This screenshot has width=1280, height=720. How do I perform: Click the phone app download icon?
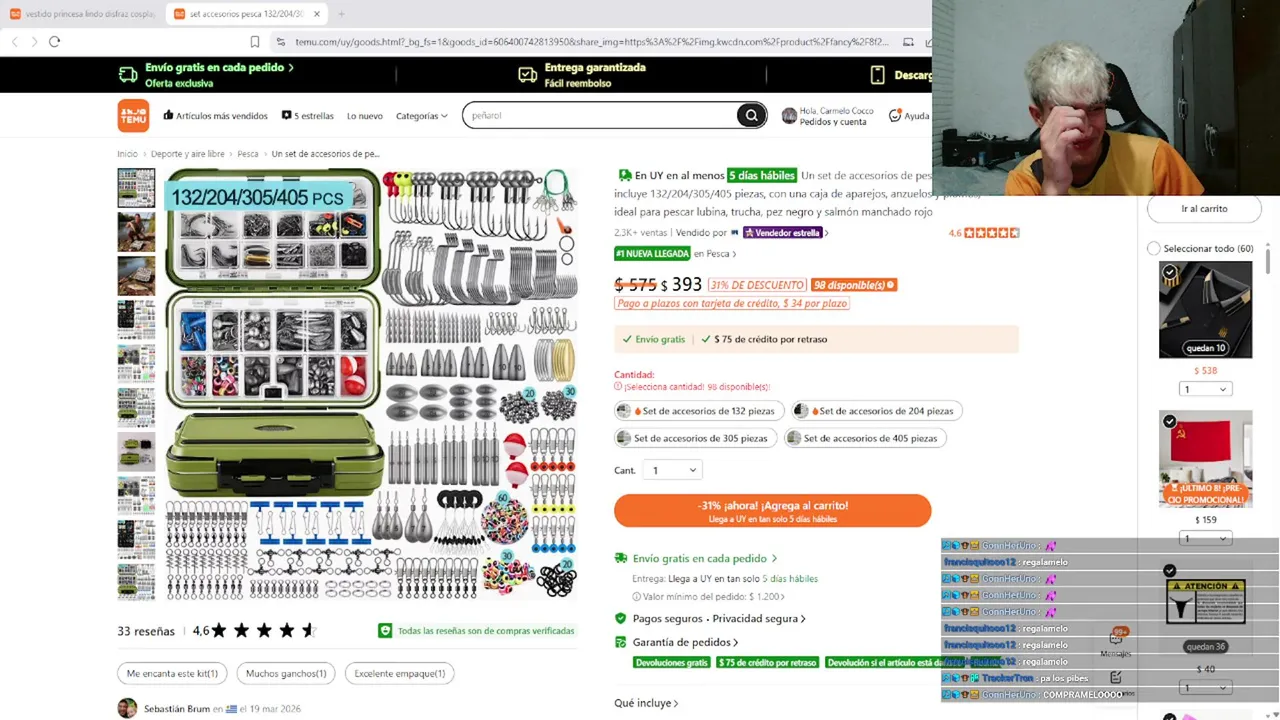click(877, 75)
